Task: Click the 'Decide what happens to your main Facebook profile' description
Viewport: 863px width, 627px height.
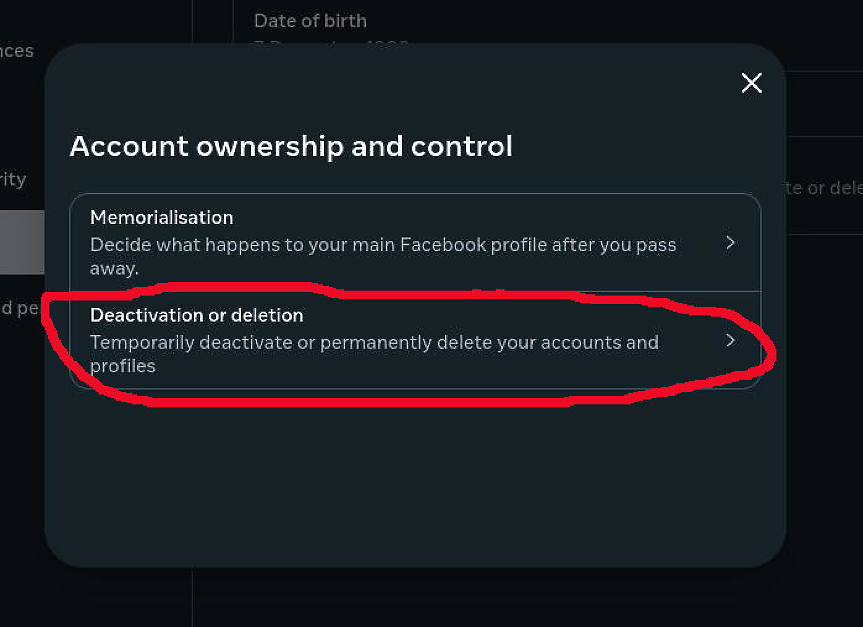Action: pos(383,256)
